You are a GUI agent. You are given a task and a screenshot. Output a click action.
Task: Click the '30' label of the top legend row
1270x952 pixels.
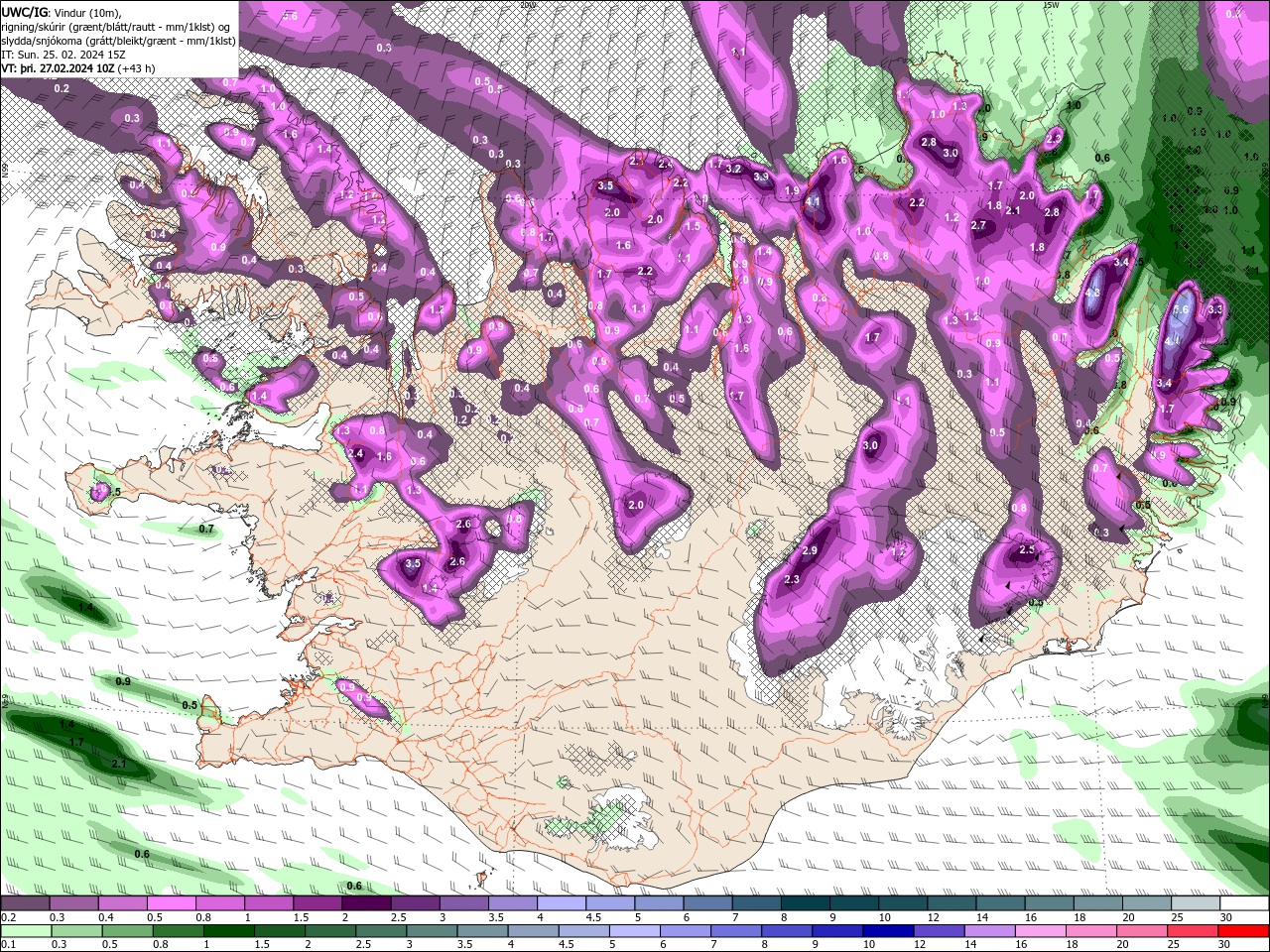(x=1226, y=918)
